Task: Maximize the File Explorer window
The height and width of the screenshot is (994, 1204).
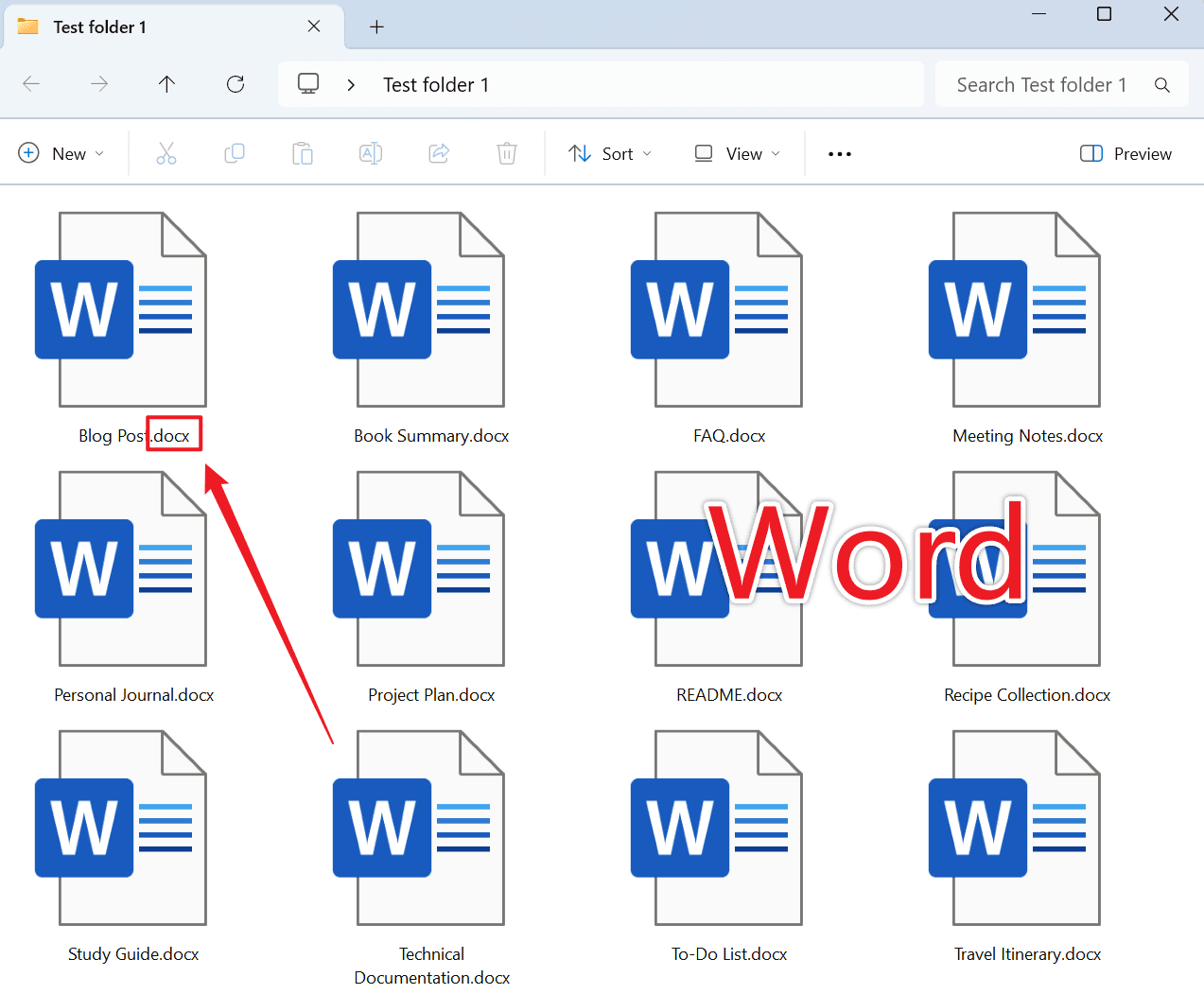Action: (x=1104, y=14)
